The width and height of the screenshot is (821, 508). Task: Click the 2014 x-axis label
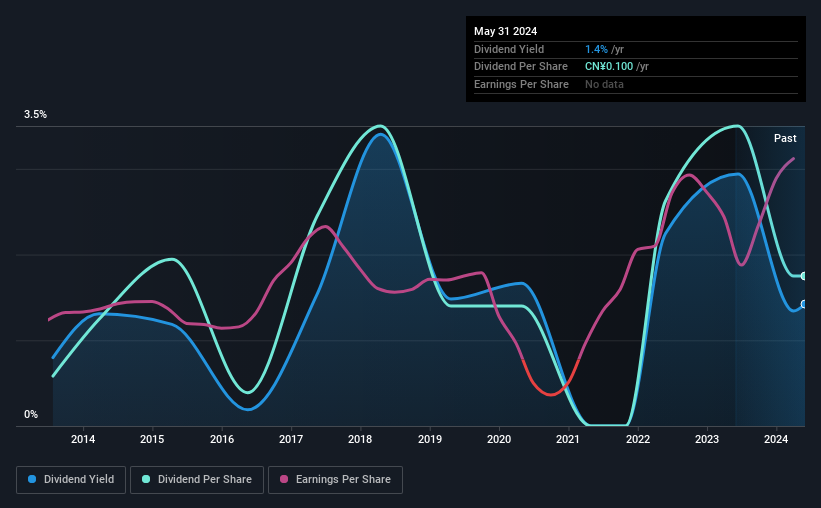83,439
